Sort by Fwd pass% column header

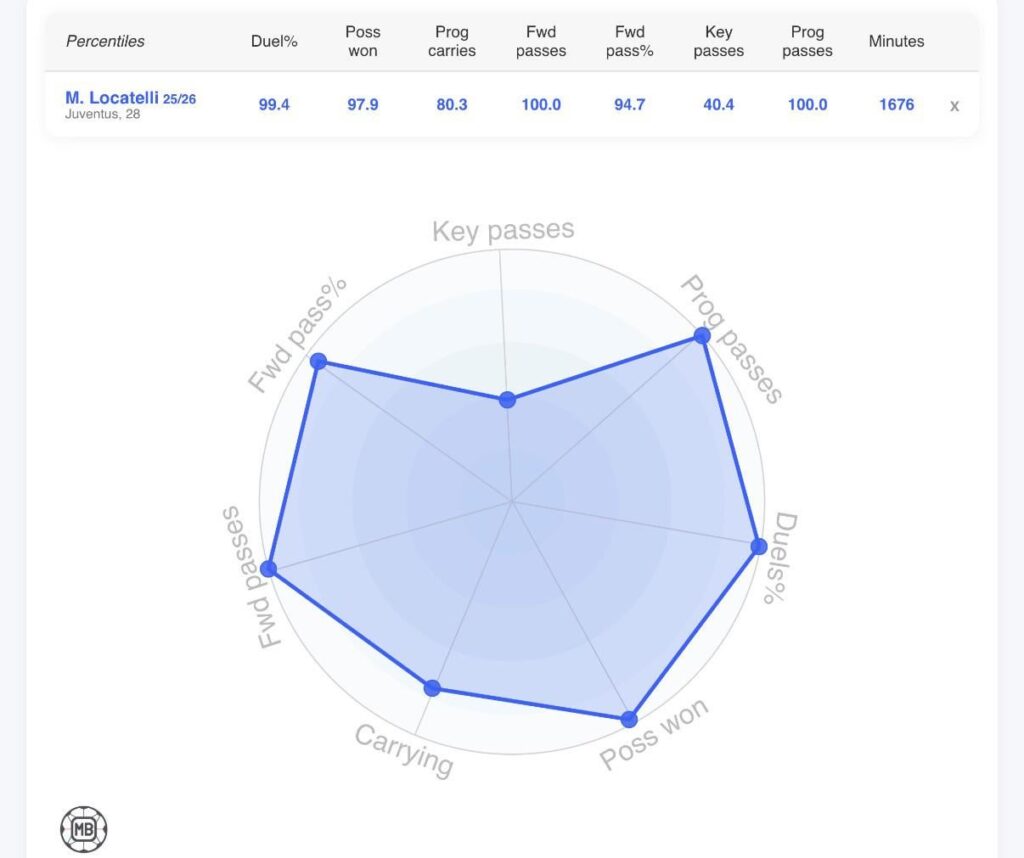pyautogui.click(x=630, y=41)
